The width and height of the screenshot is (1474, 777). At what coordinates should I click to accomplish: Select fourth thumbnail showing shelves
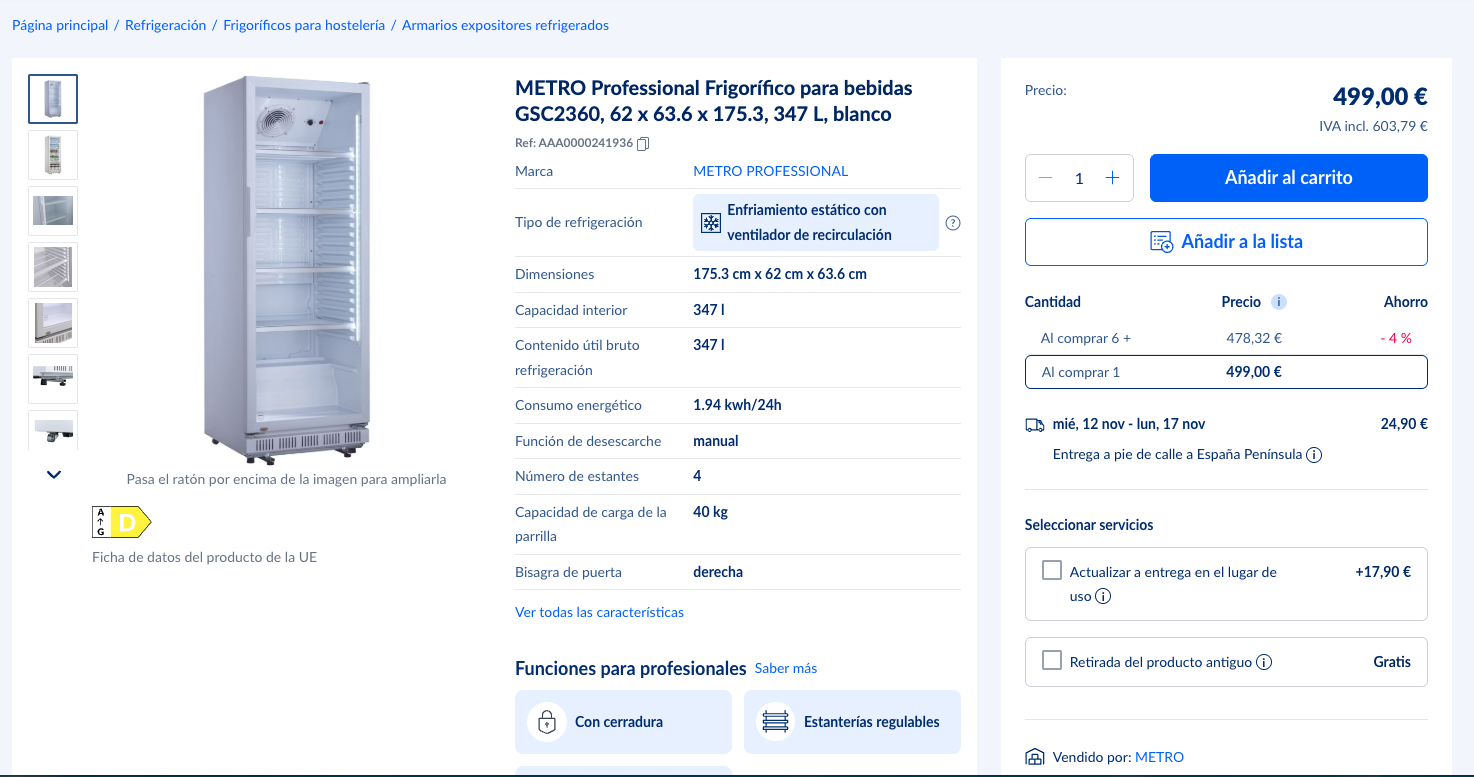[x=53, y=267]
